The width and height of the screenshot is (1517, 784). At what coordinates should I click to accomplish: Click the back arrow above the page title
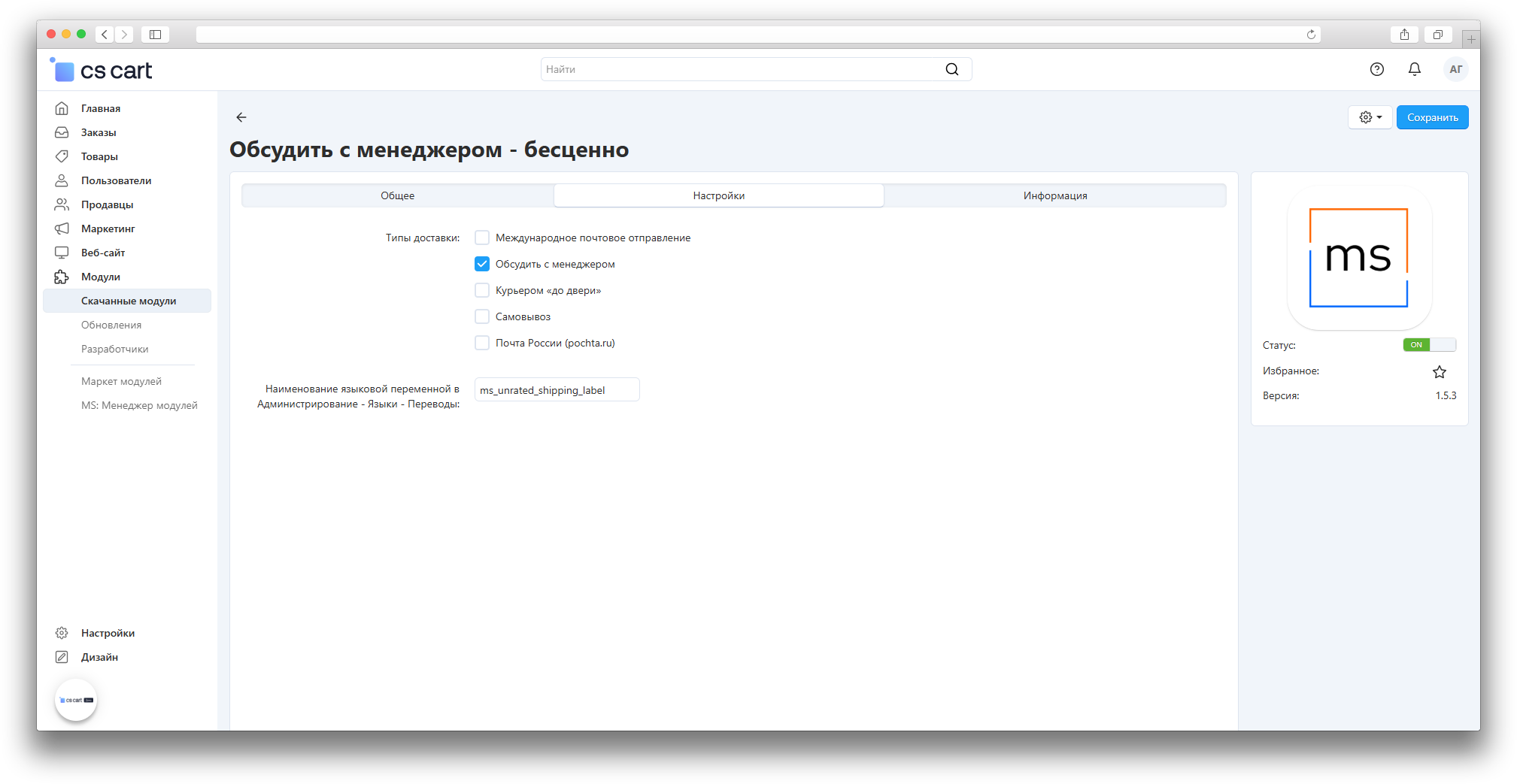coord(241,117)
